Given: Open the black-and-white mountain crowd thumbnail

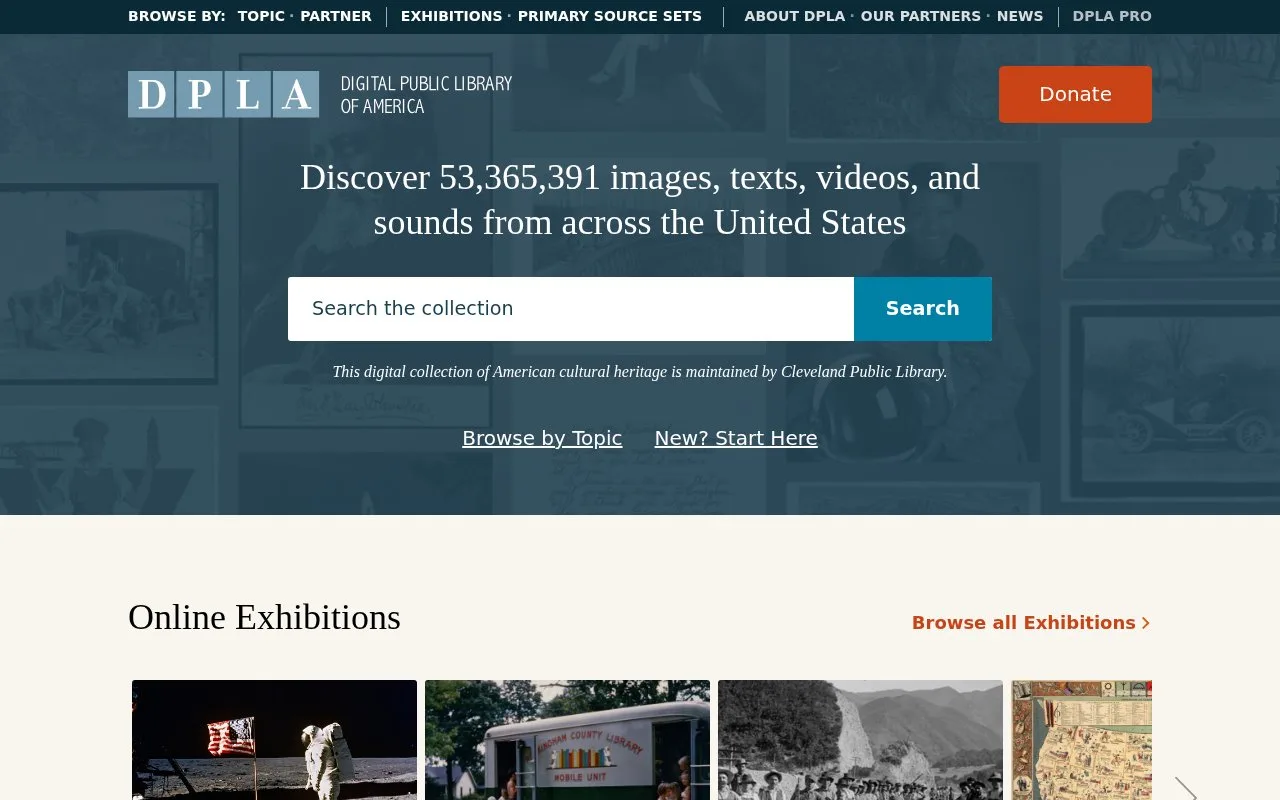Looking at the screenshot, I should pyautogui.click(x=860, y=740).
